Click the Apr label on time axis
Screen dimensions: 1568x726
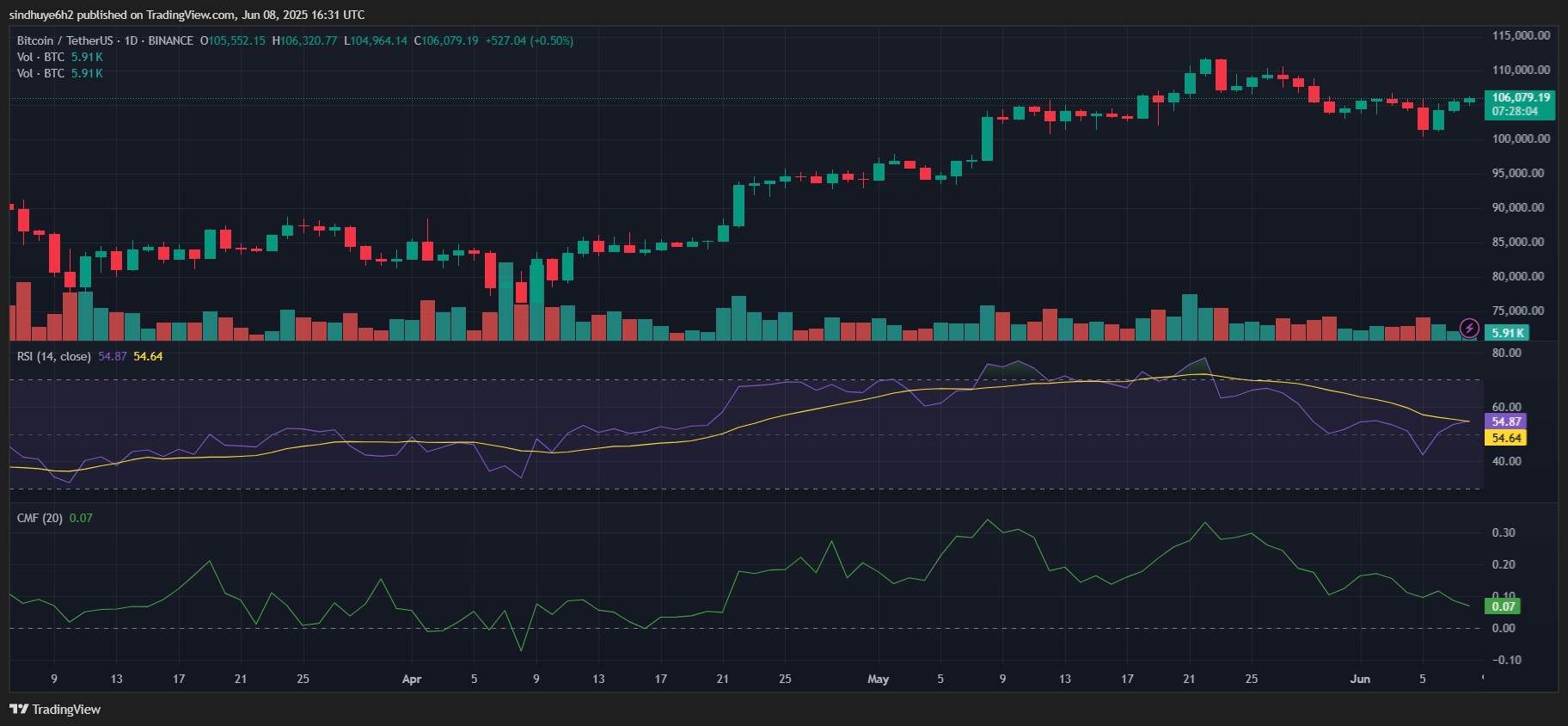pos(412,679)
